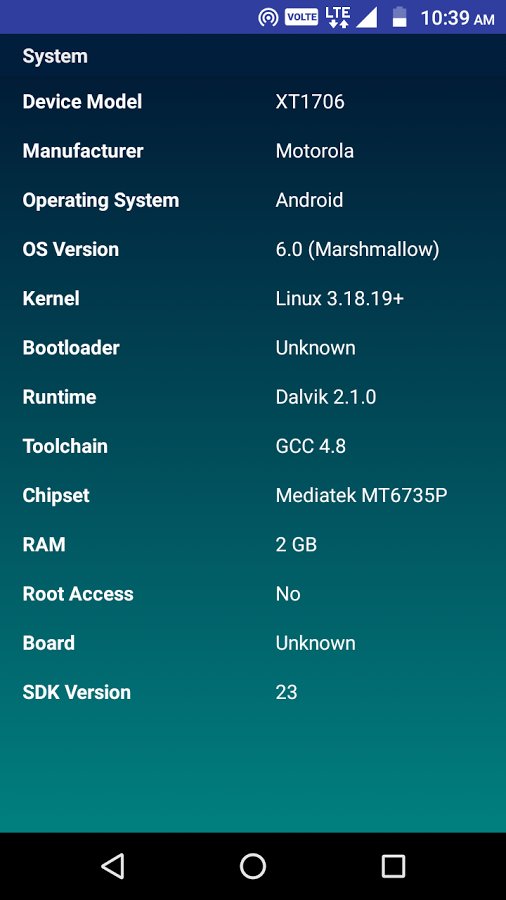The image size is (506, 900).
Task: Tap the Home circle navigation button
Action: tap(253, 866)
